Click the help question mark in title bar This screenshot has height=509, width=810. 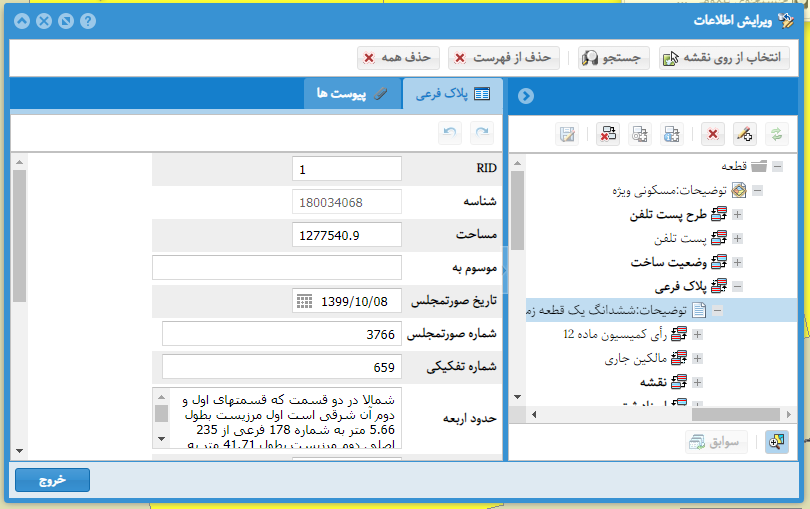(88, 21)
